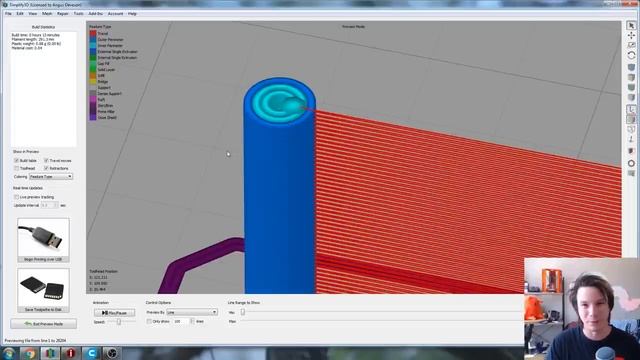This screenshot has height=360, width=640.
Task: Open the Help menu
Action: click(132, 13)
